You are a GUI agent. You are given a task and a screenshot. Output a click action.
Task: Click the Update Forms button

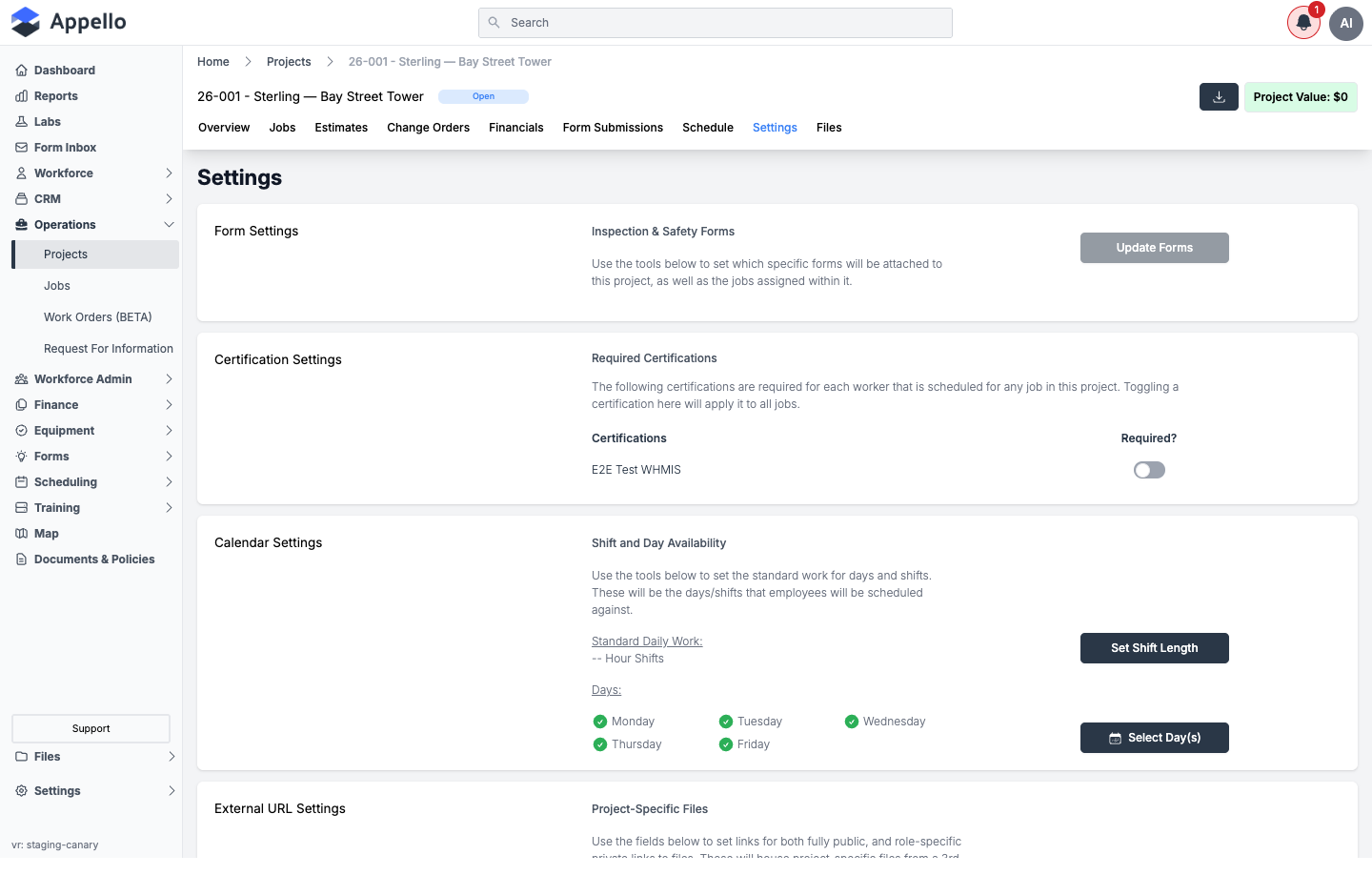[x=1155, y=248]
